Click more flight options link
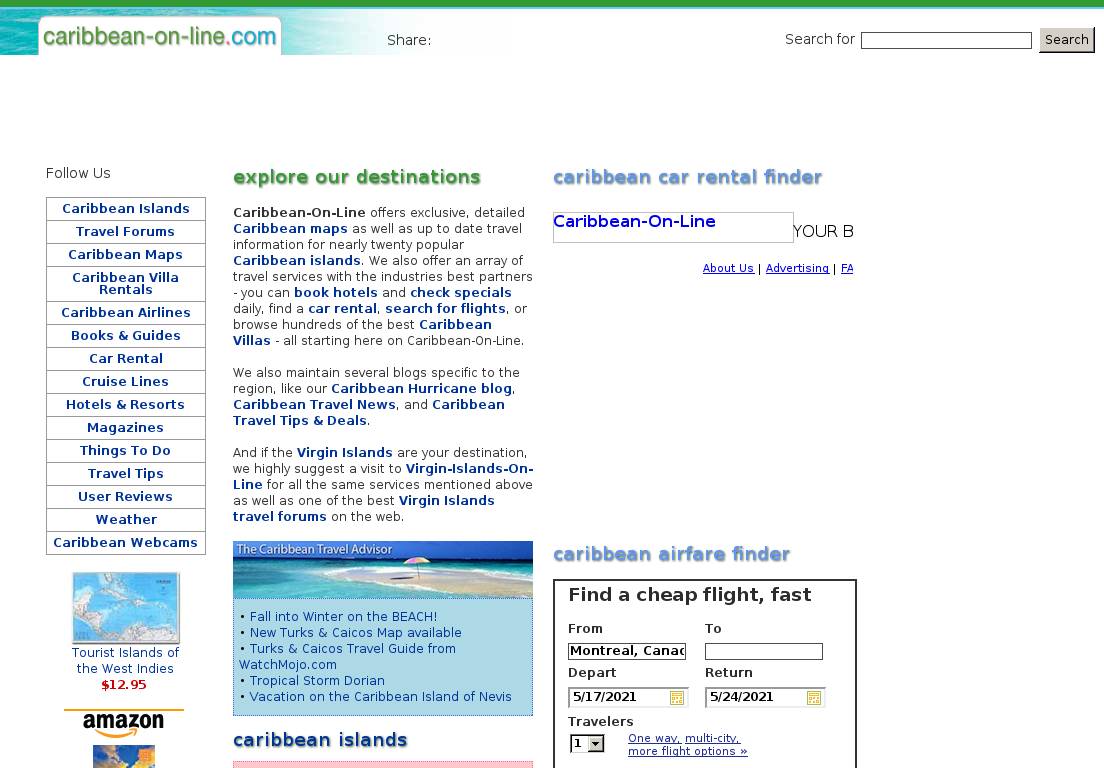 pos(687,751)
